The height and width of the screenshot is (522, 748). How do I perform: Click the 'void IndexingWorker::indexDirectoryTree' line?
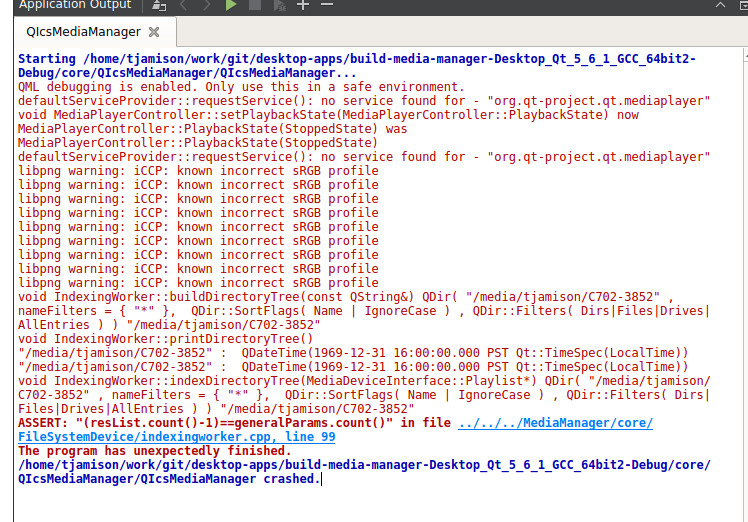(364, 381)
